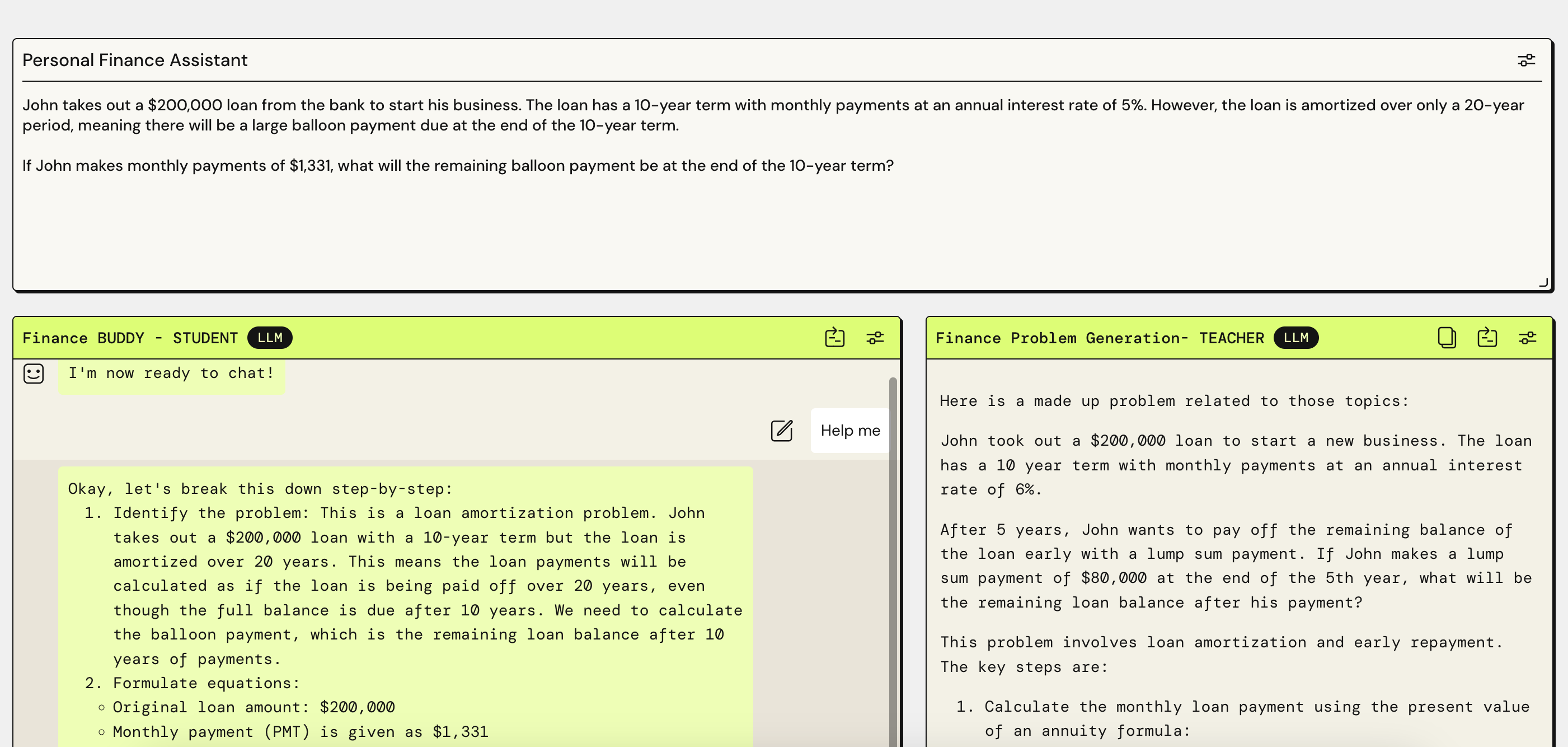The height and width of the screenshot is (747, 1568).
Task: Click LLM badge next to STUDENT title
Action: coord(270,338)
